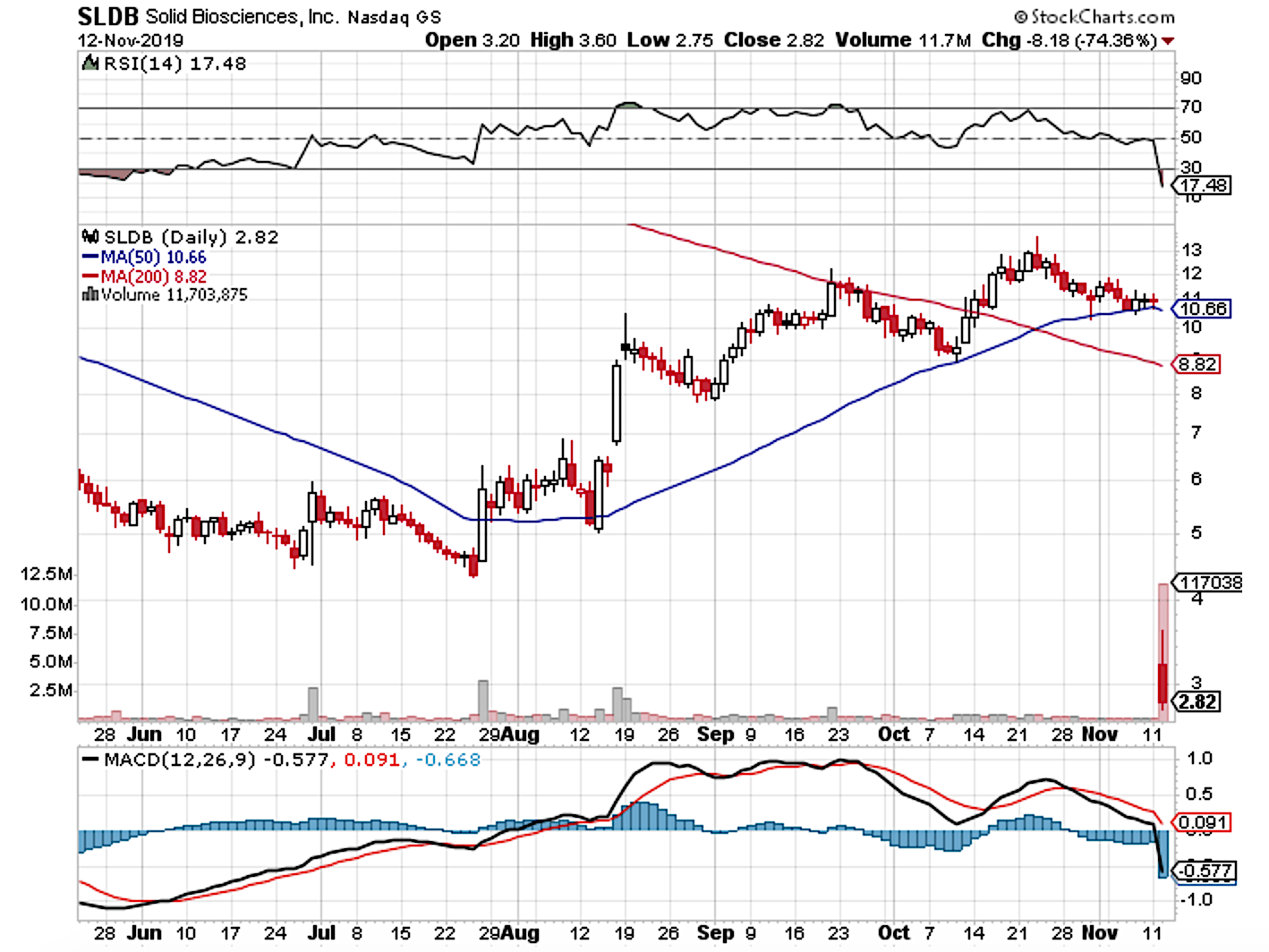Click the 12.5M volume axis label
This screenshot has height=952, width=1269.
click(47, 574)
